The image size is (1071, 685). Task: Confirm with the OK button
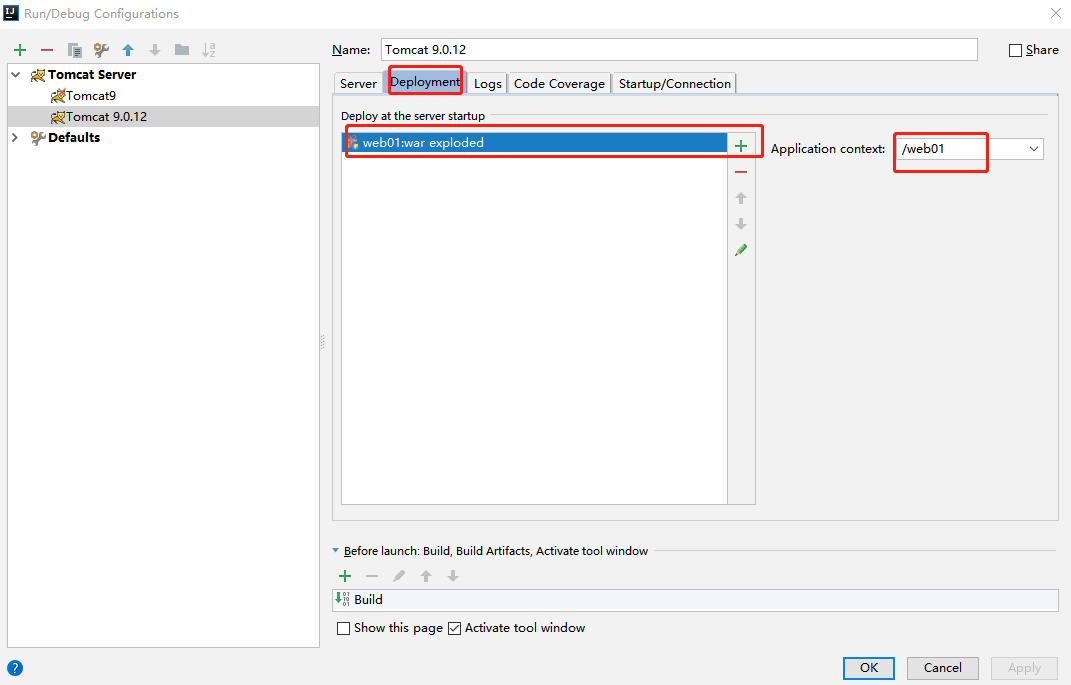tap(869, 668)
